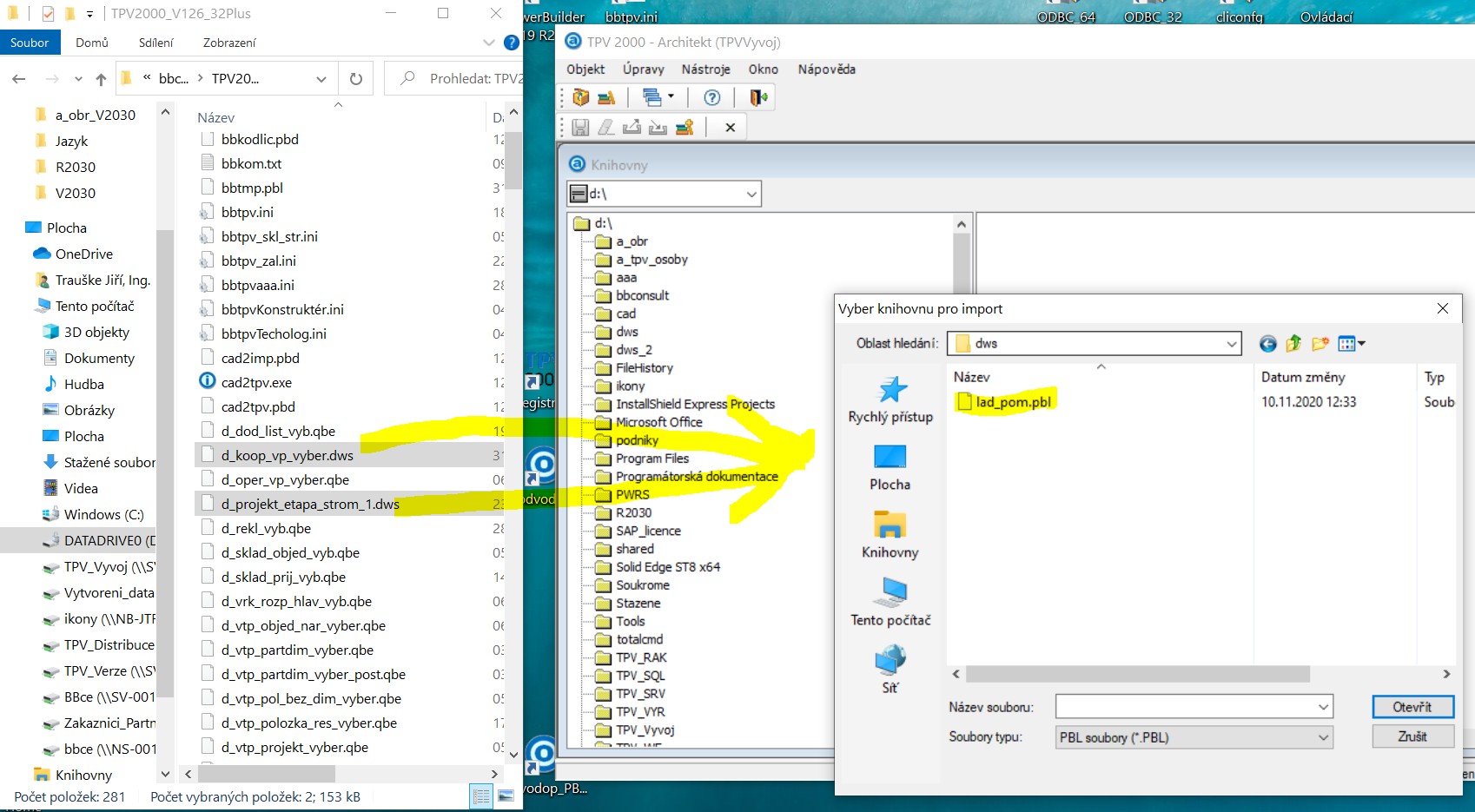Click the Zrušit button
1475x812 pixels.
click(1412, 736)
